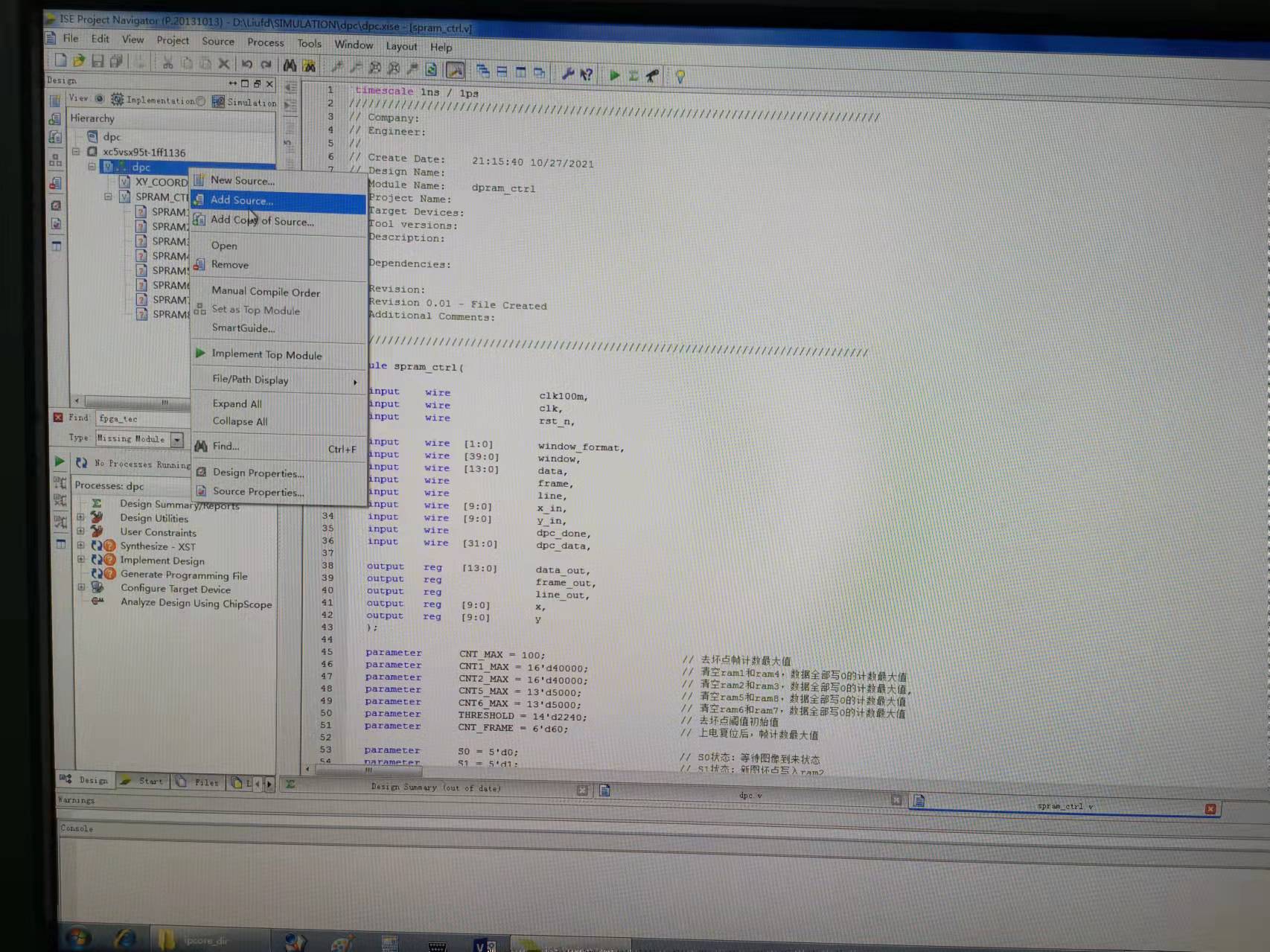
Task: Collapse the xc5vsx95t-1ff1136 device node
Action: click(76, 152)
